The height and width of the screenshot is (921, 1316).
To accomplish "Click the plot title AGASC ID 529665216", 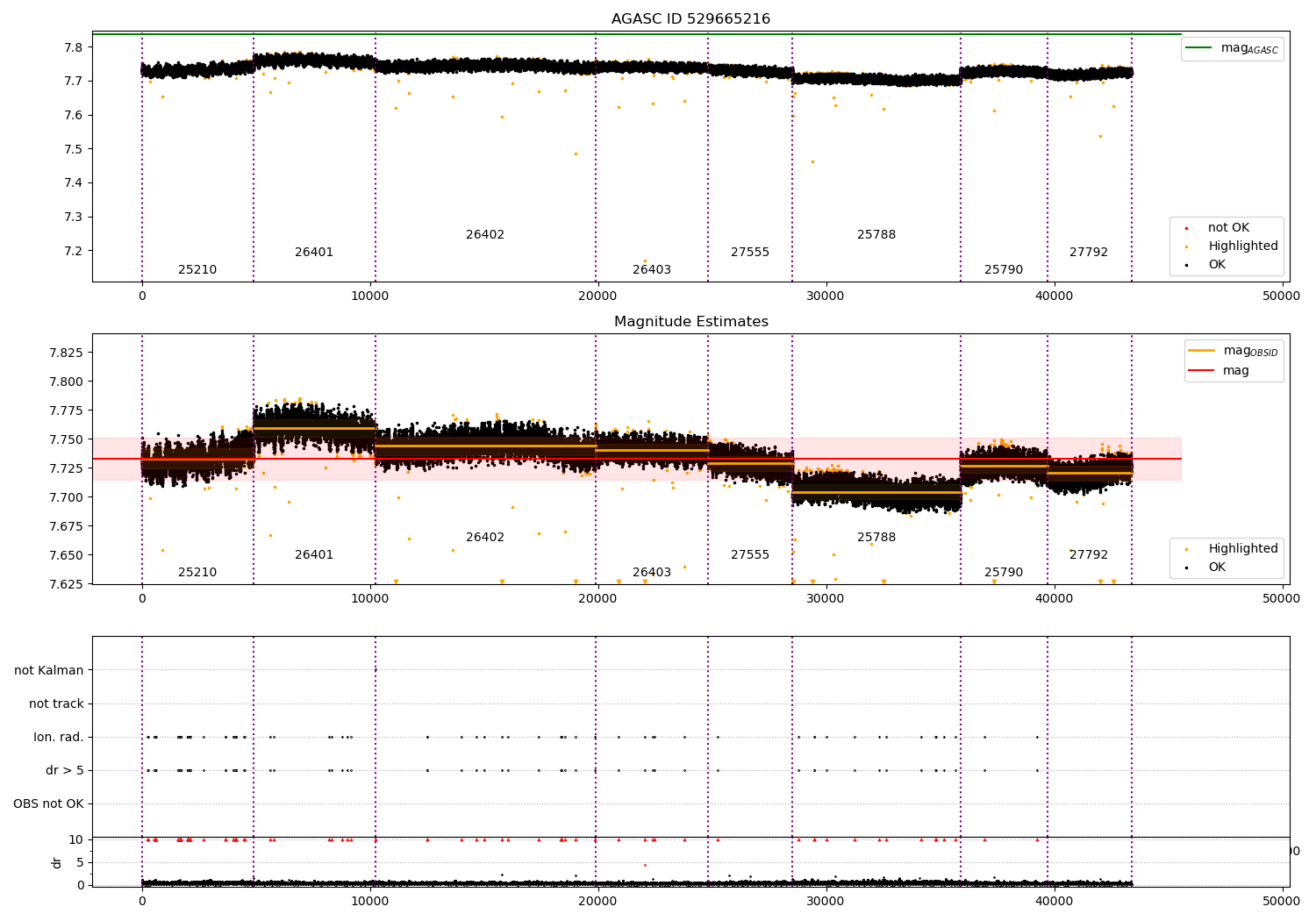I will (690, 19).
